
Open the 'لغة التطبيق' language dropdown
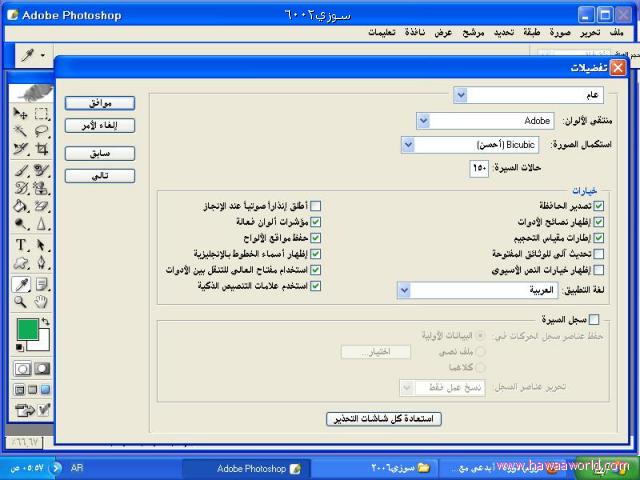[403, 290]
